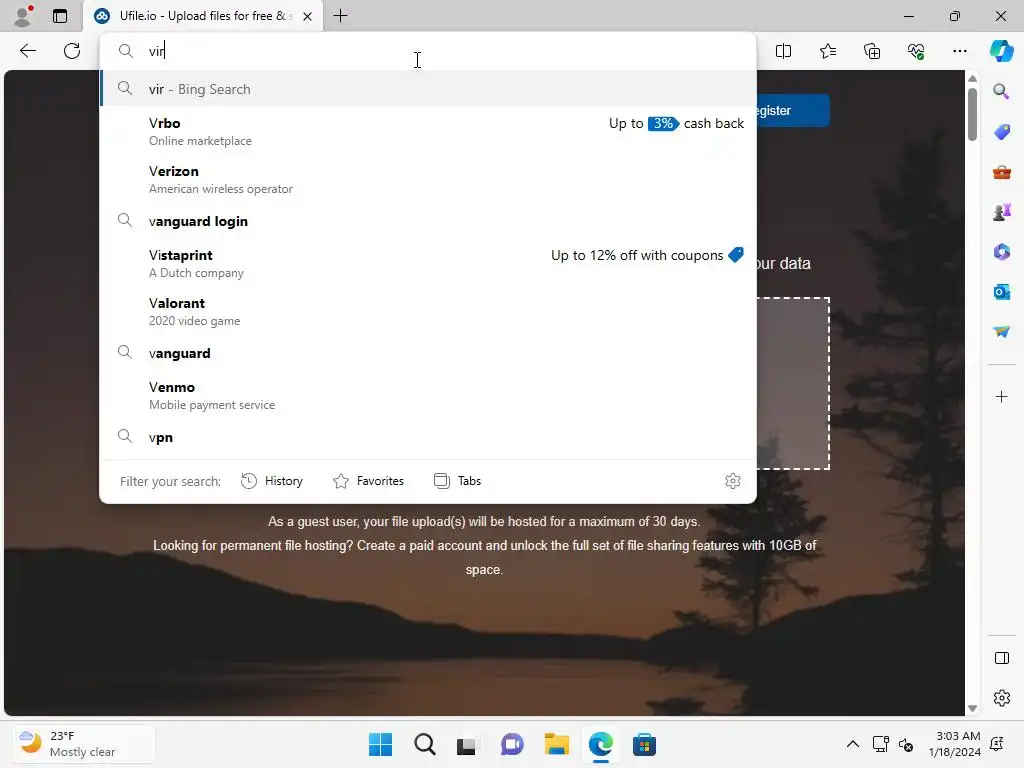Open File Explorer from taskbar
This screenshot has height=768, width=1024.
point(556,744)
